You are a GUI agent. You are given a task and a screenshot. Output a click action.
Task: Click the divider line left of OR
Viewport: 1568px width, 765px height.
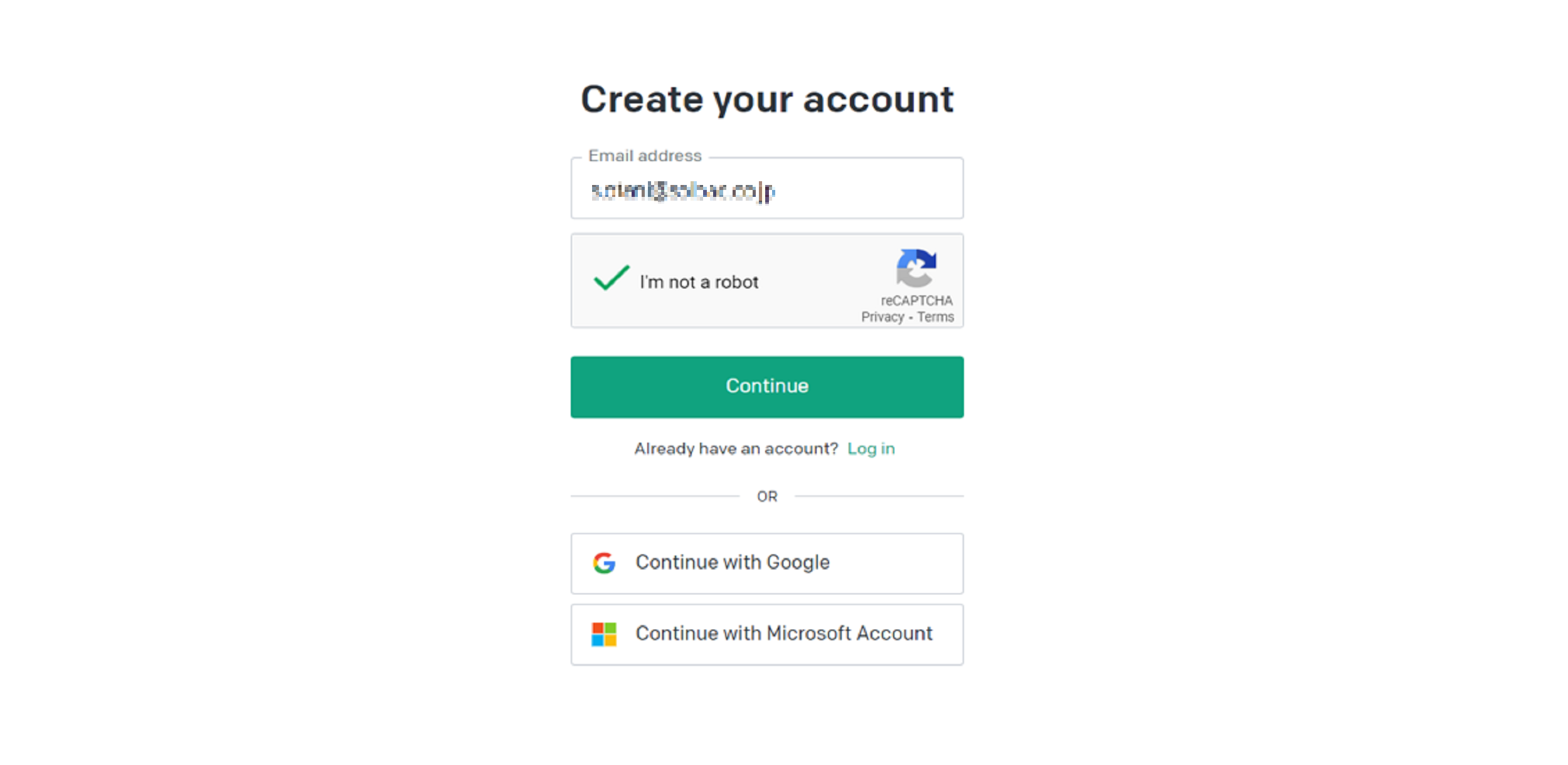coord(655,496)
